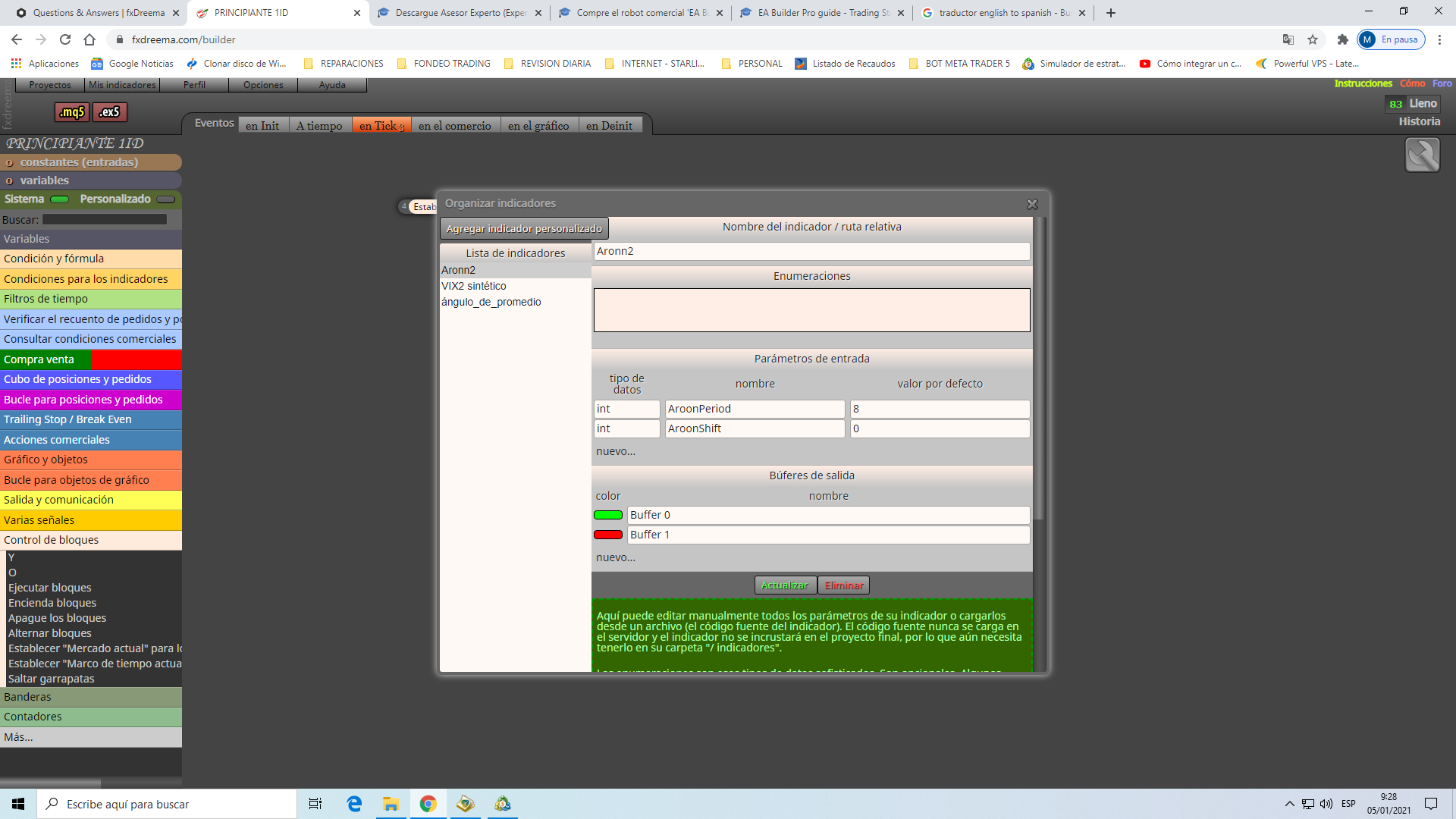Bookmark page with star icon
Screen dimensions: 1456x819
tap(1313, 39)
